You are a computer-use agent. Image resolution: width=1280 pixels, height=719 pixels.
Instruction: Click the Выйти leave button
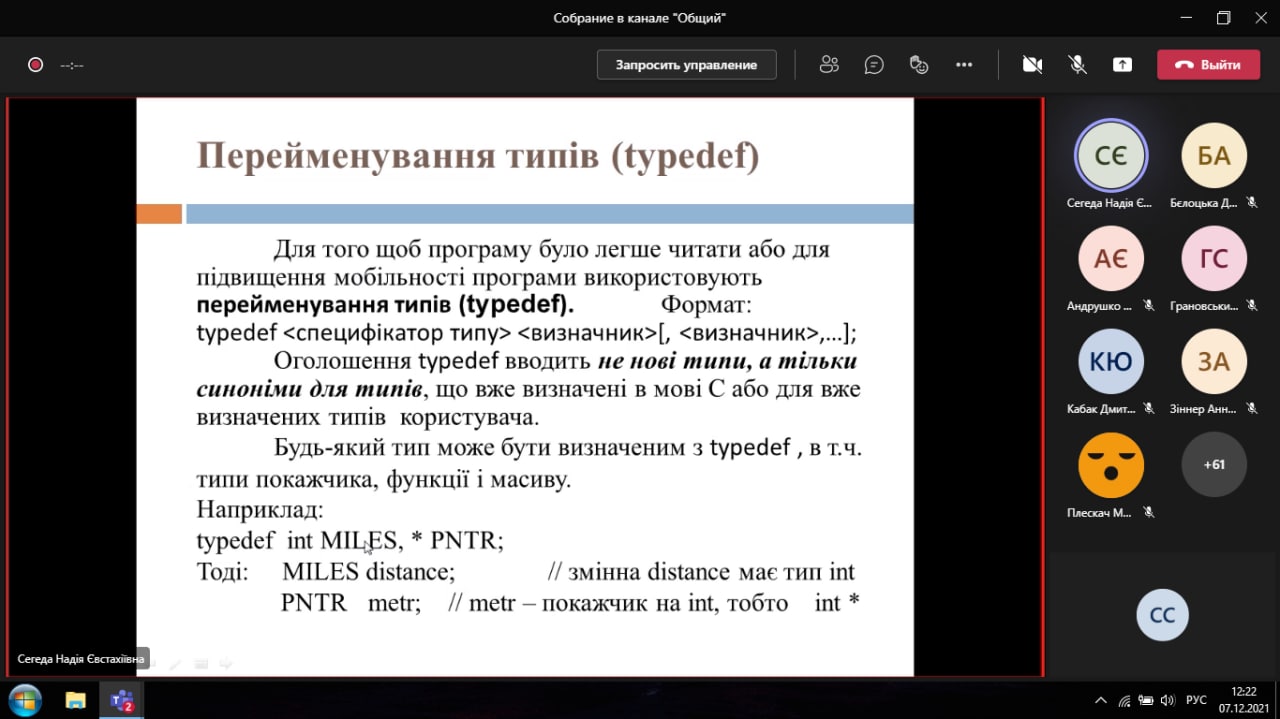[1207, 65]
